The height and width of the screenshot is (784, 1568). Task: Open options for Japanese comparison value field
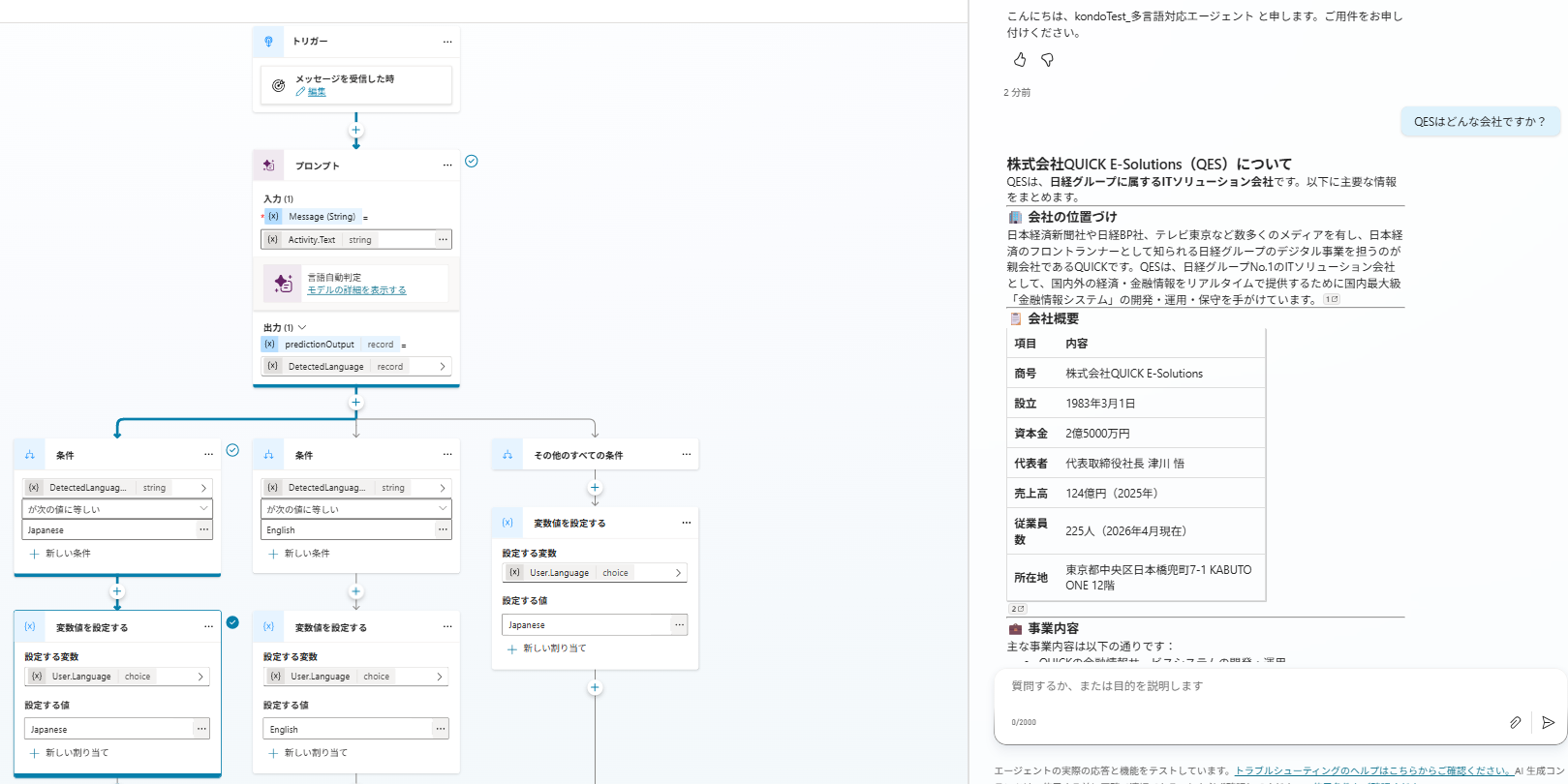pos(203,529)
